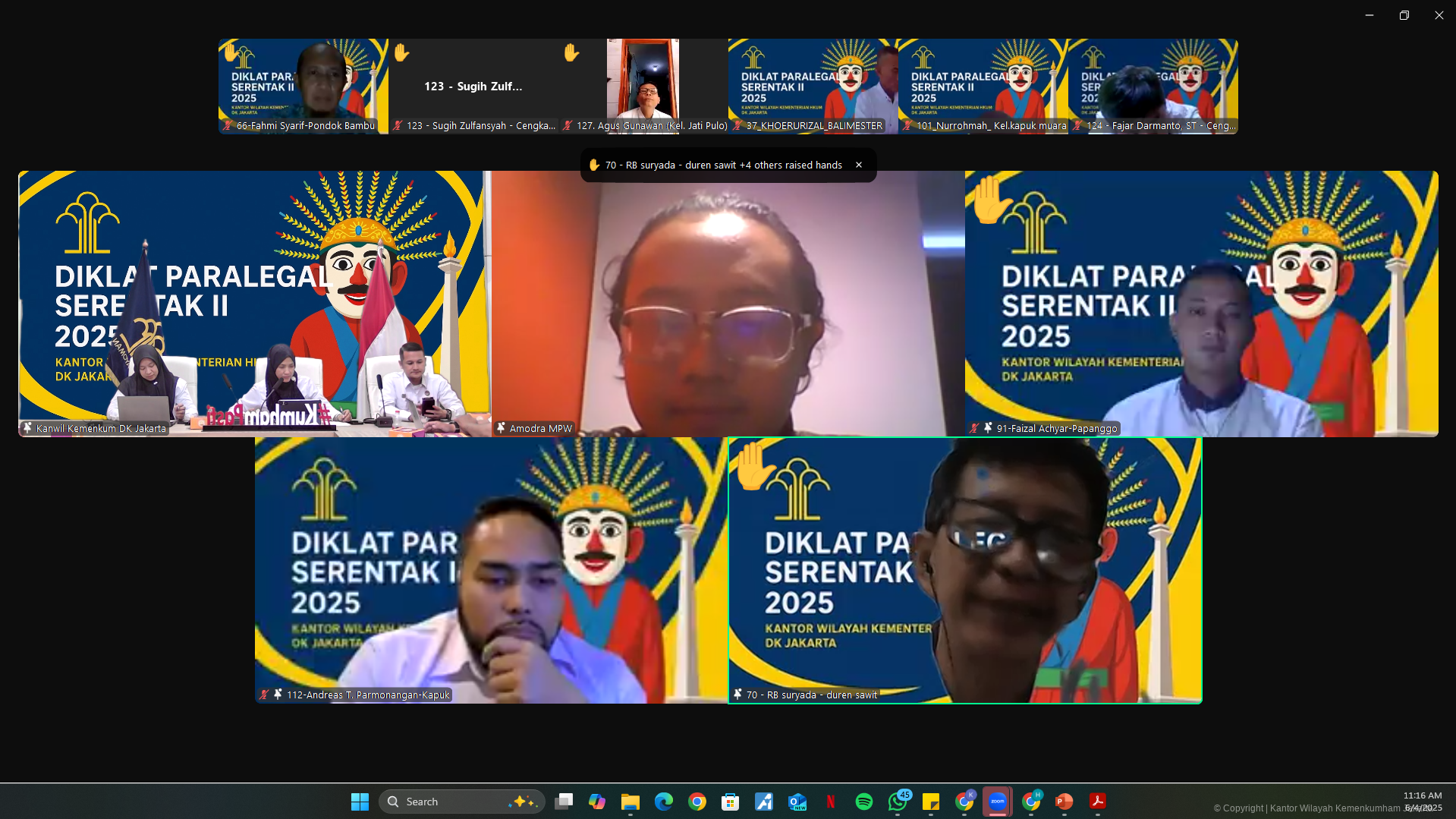Click the Kanwil Kemenkum DK Jakarta video tile
Image resolution: width=1456 pixels, height=819 pixels.
tap(254, 303)
